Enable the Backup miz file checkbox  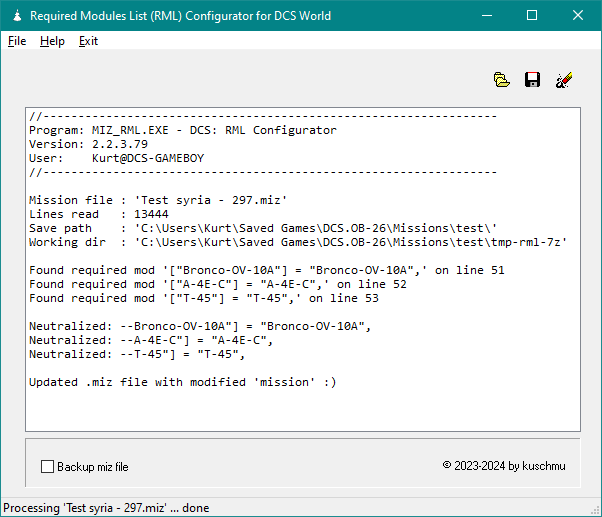click(47, 466)
